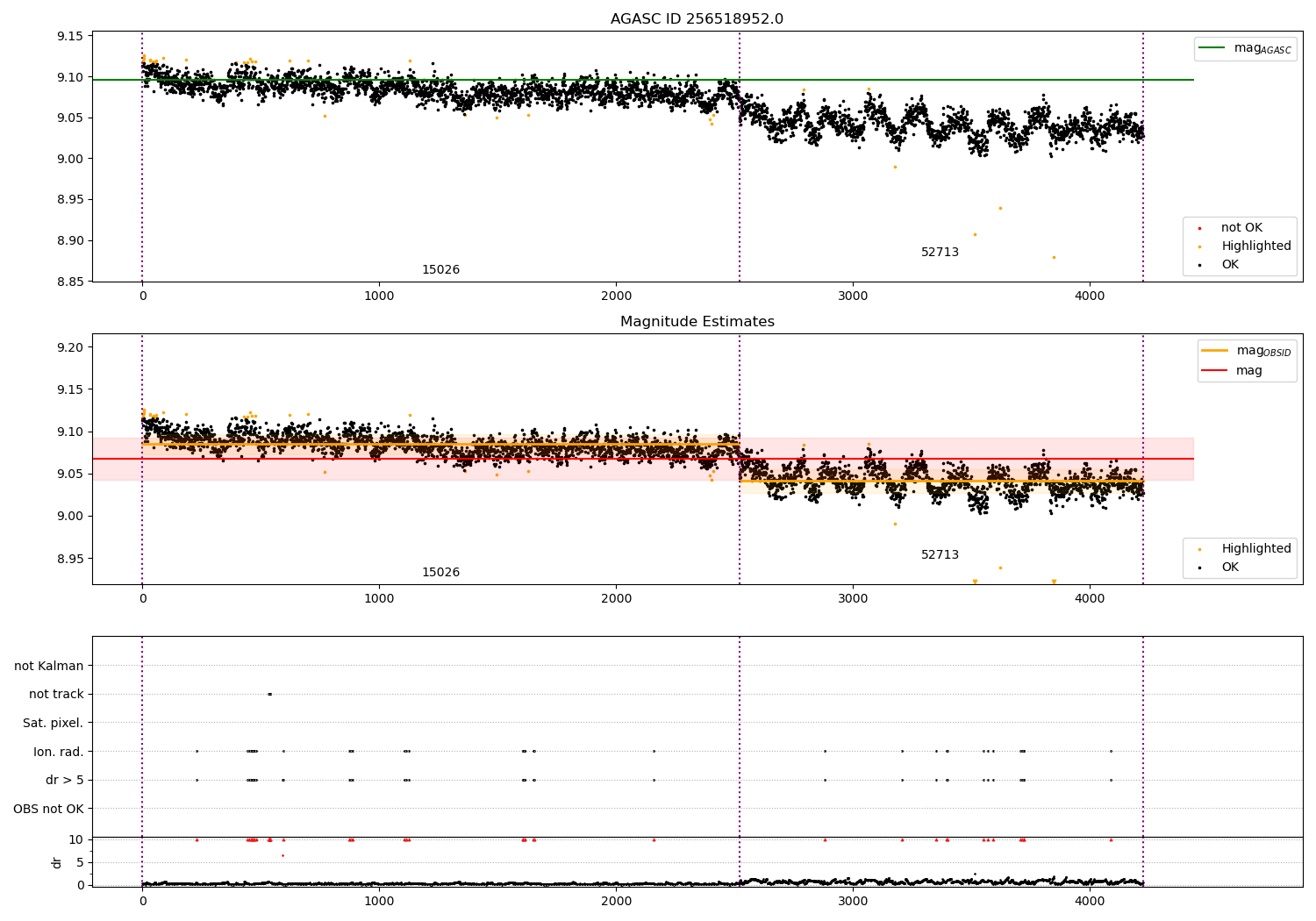Click the '52713' annotation in the top plot
Image resolution: width=1316 pixels, height=921 pixels.
click(x=940, y=253)
